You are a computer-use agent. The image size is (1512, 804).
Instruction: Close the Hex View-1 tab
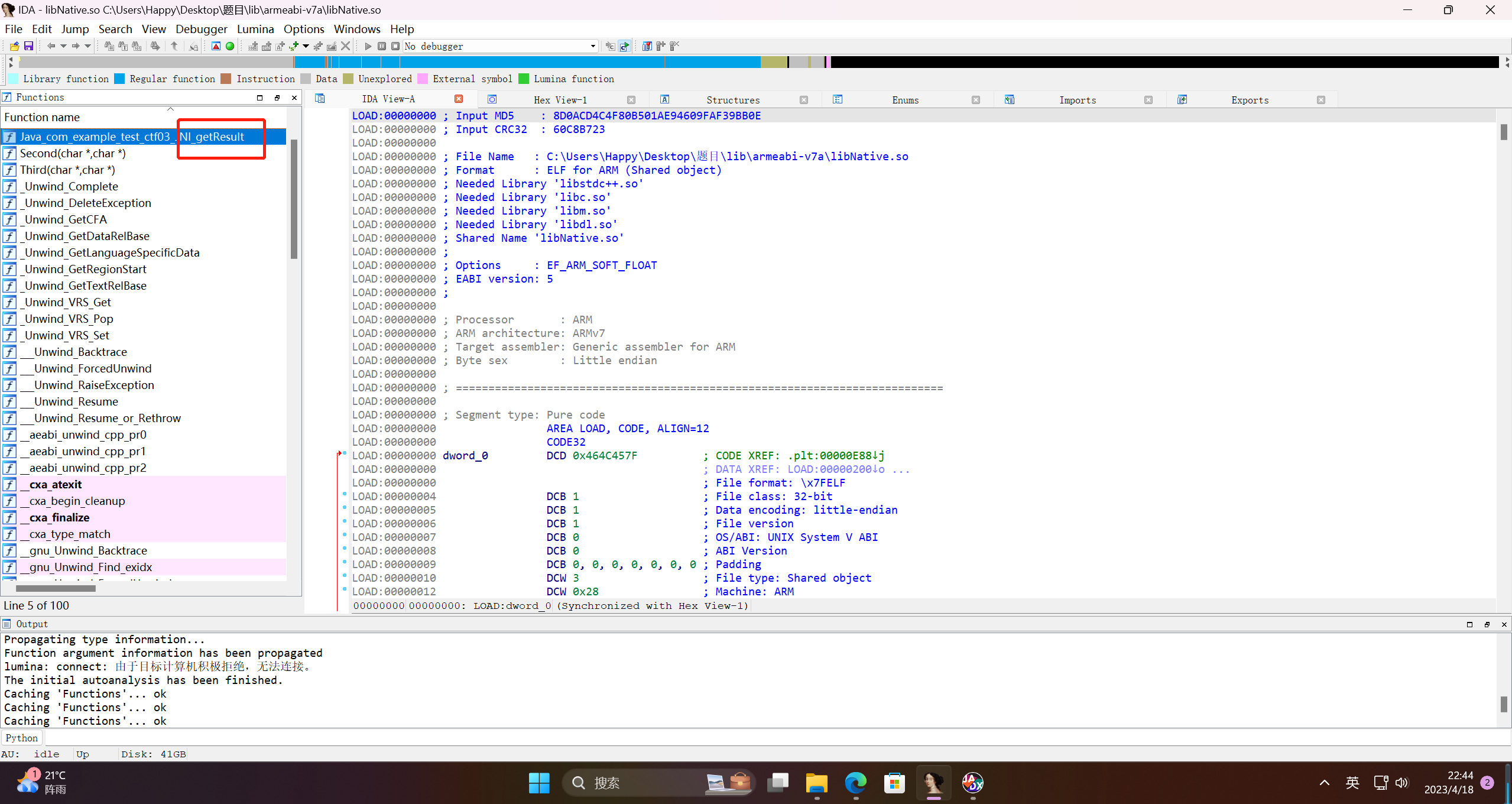click(x=631, y=100)
